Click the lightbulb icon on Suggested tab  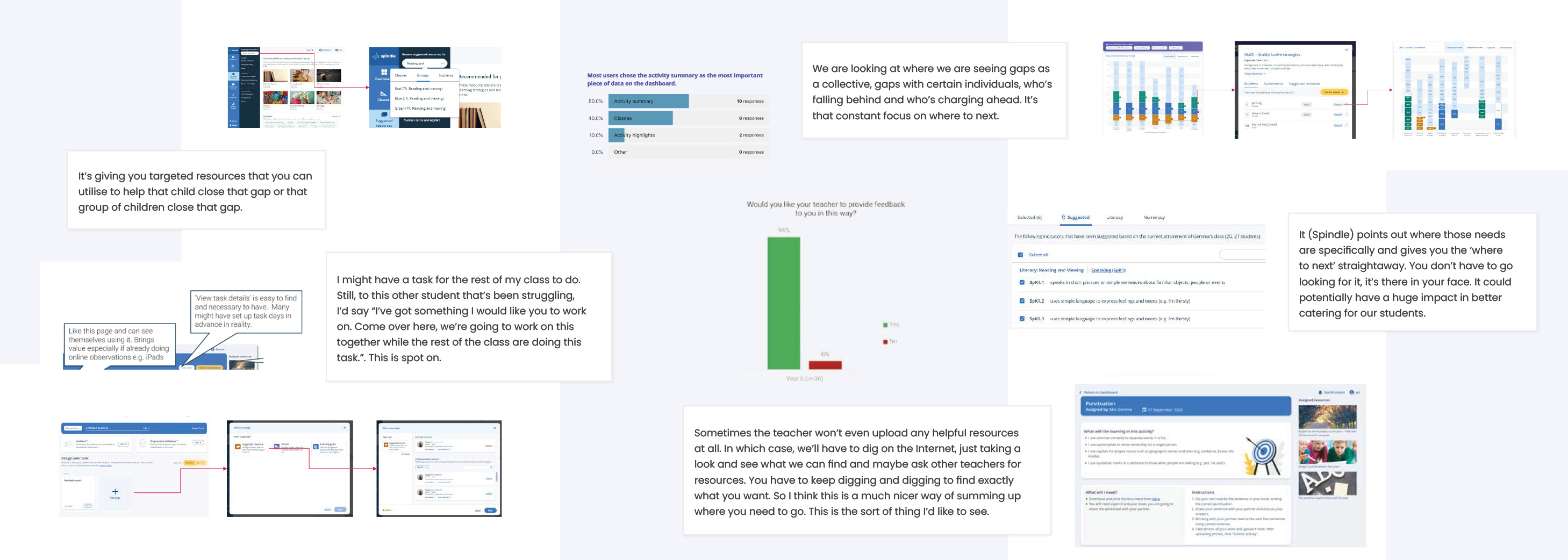tap(1063, 217)
